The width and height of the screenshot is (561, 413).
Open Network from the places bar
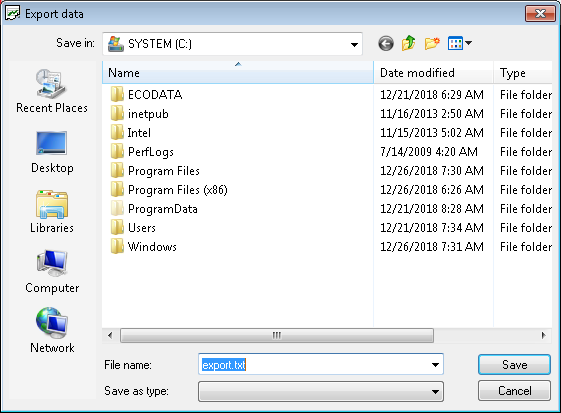point(52,331)
